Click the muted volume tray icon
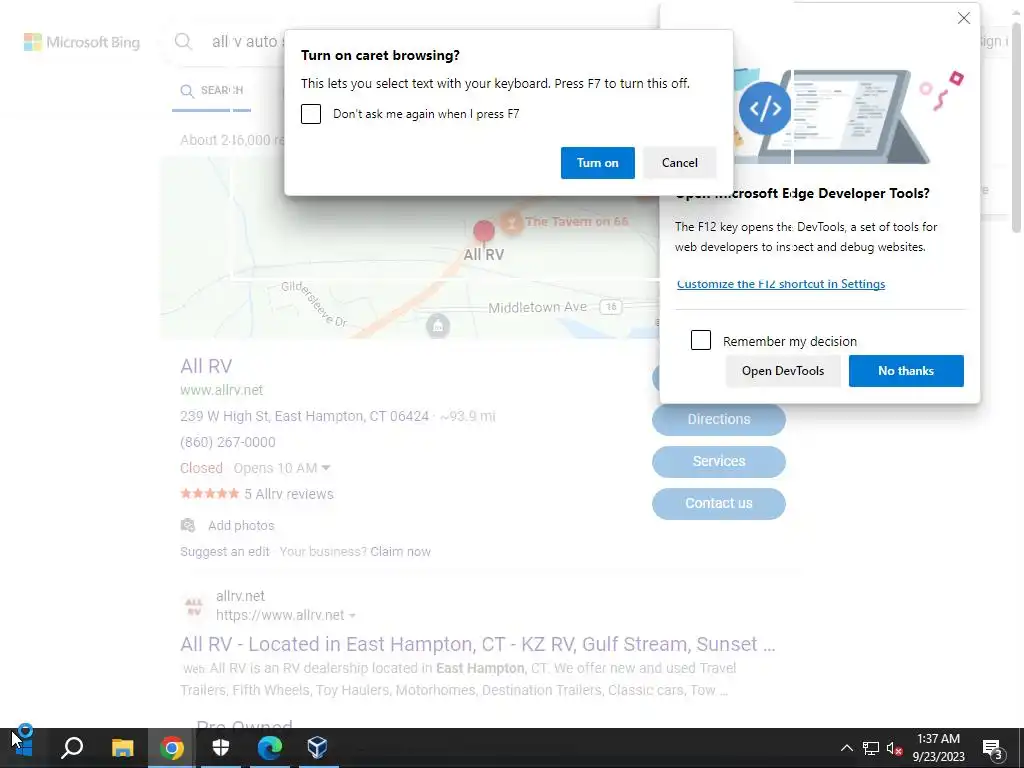Screen dimensions: 1024x768 (895, 748)
